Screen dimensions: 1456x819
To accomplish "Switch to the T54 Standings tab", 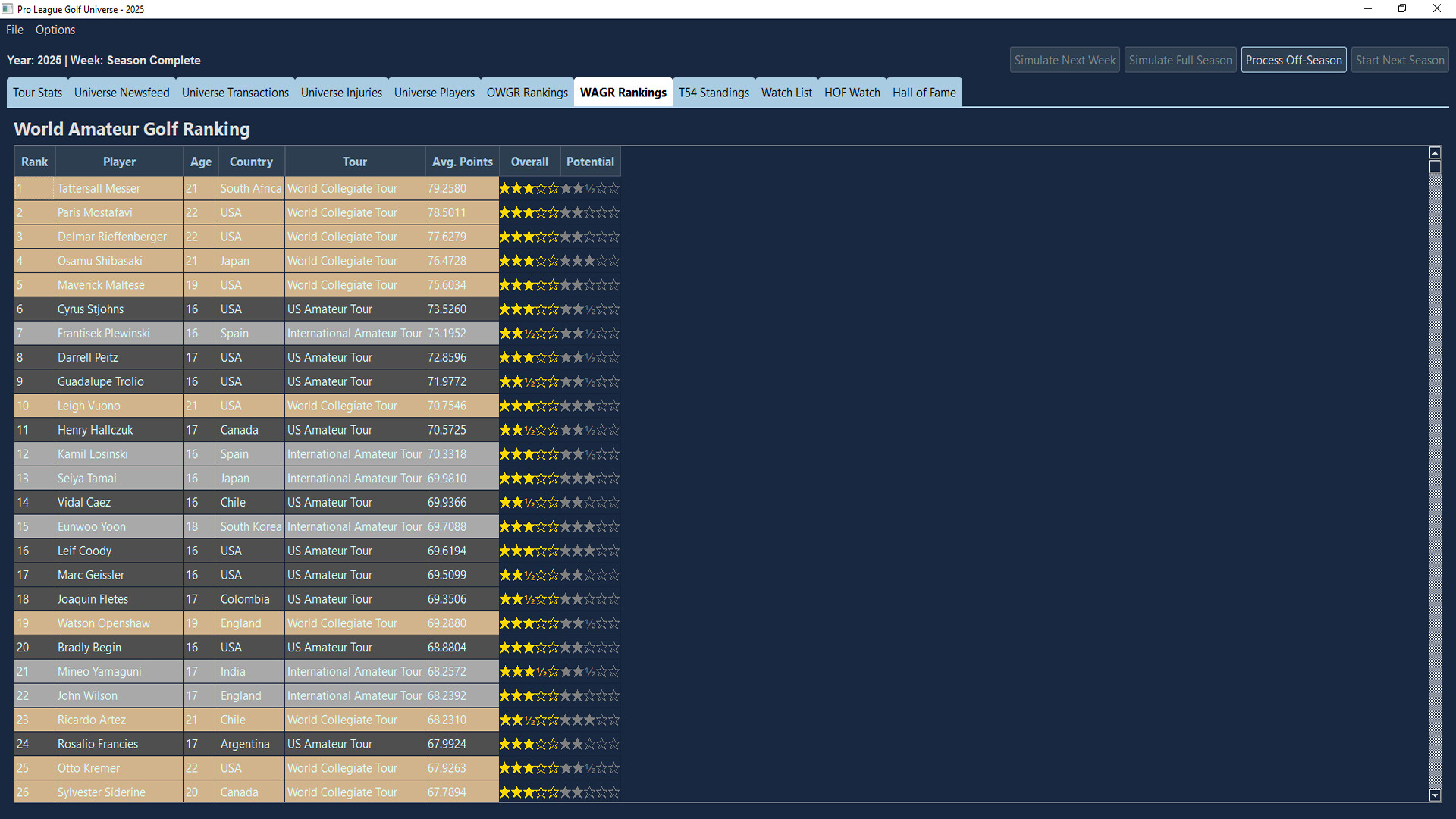I will [x=714, y=92].
